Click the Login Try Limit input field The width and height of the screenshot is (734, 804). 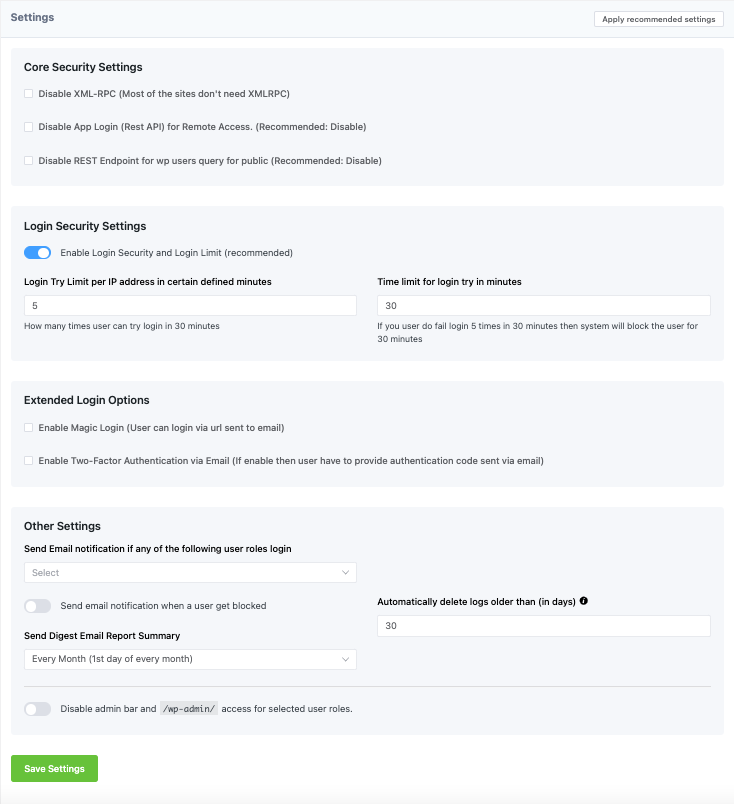click(190, 306)
